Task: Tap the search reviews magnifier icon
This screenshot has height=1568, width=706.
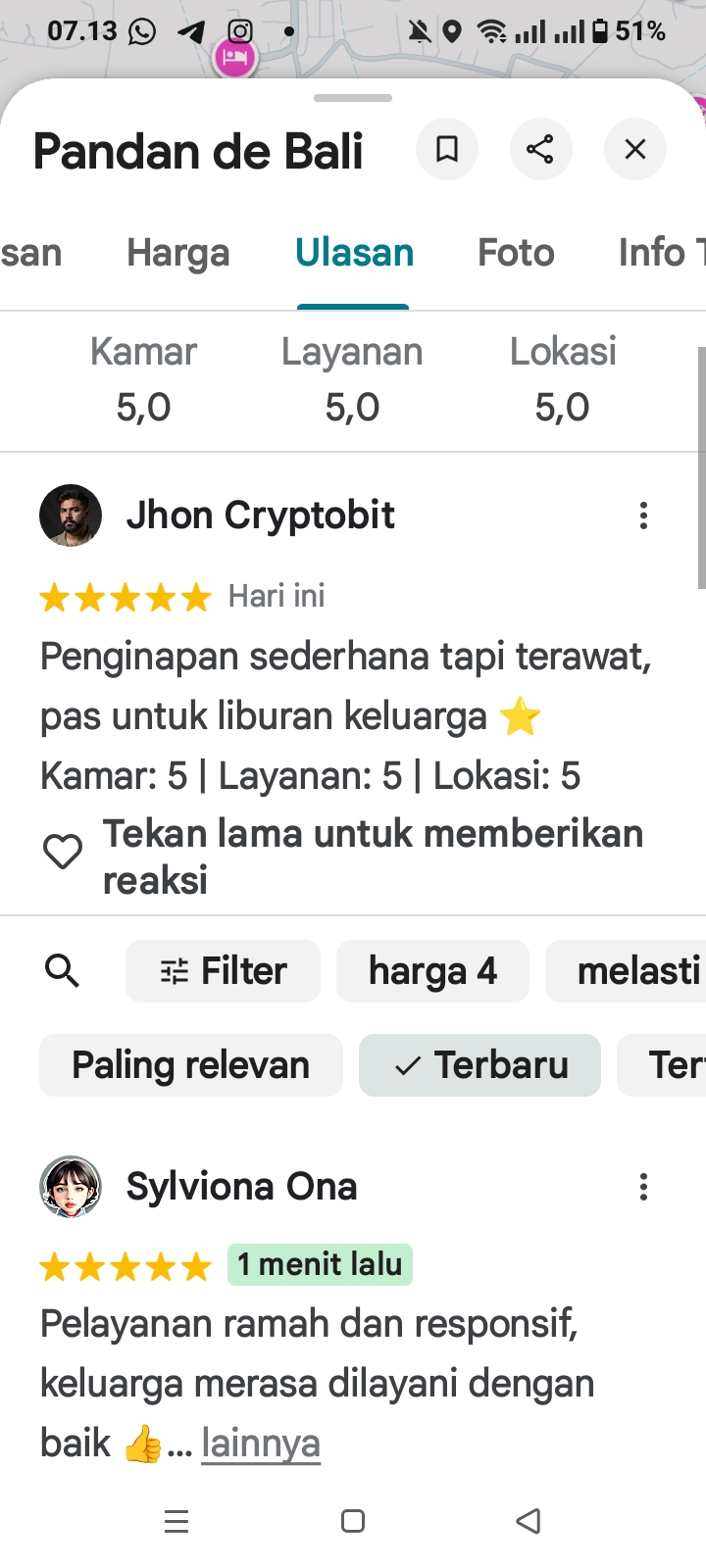Action: [x=62, y=971]
